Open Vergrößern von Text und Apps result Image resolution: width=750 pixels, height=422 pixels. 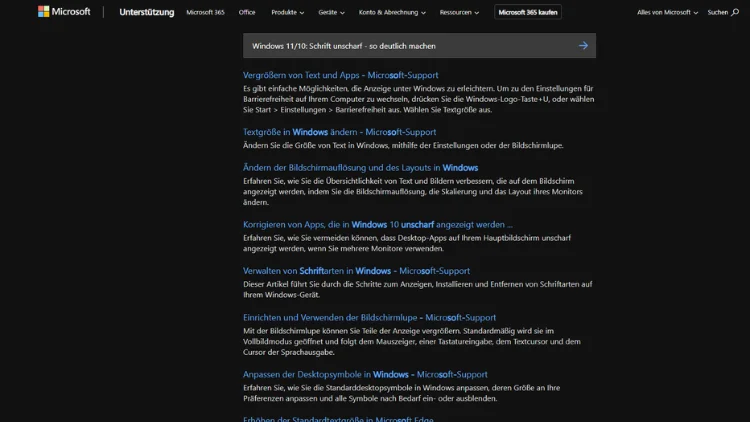click(x=341, y=75)
